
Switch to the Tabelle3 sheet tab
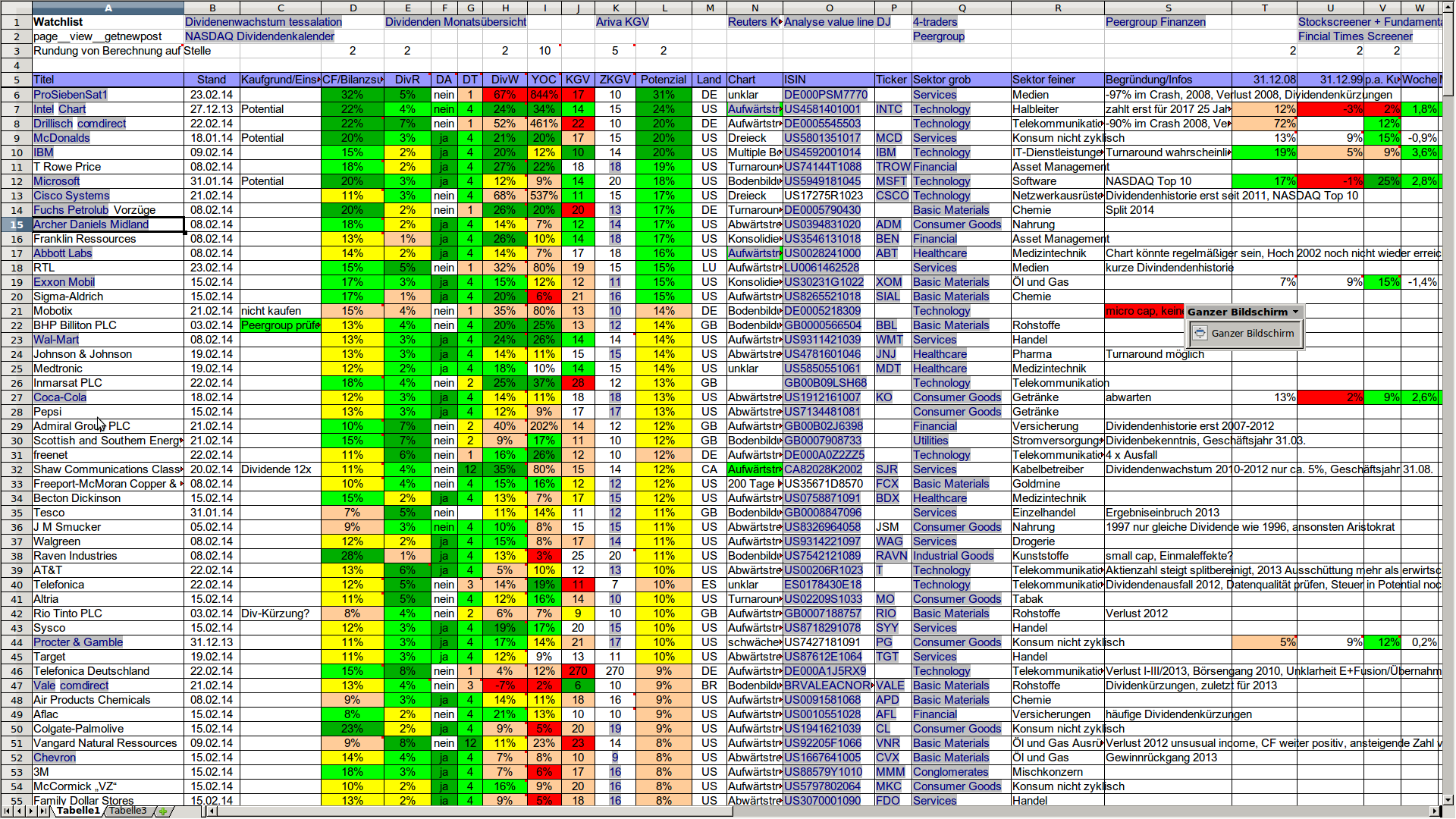128,811
